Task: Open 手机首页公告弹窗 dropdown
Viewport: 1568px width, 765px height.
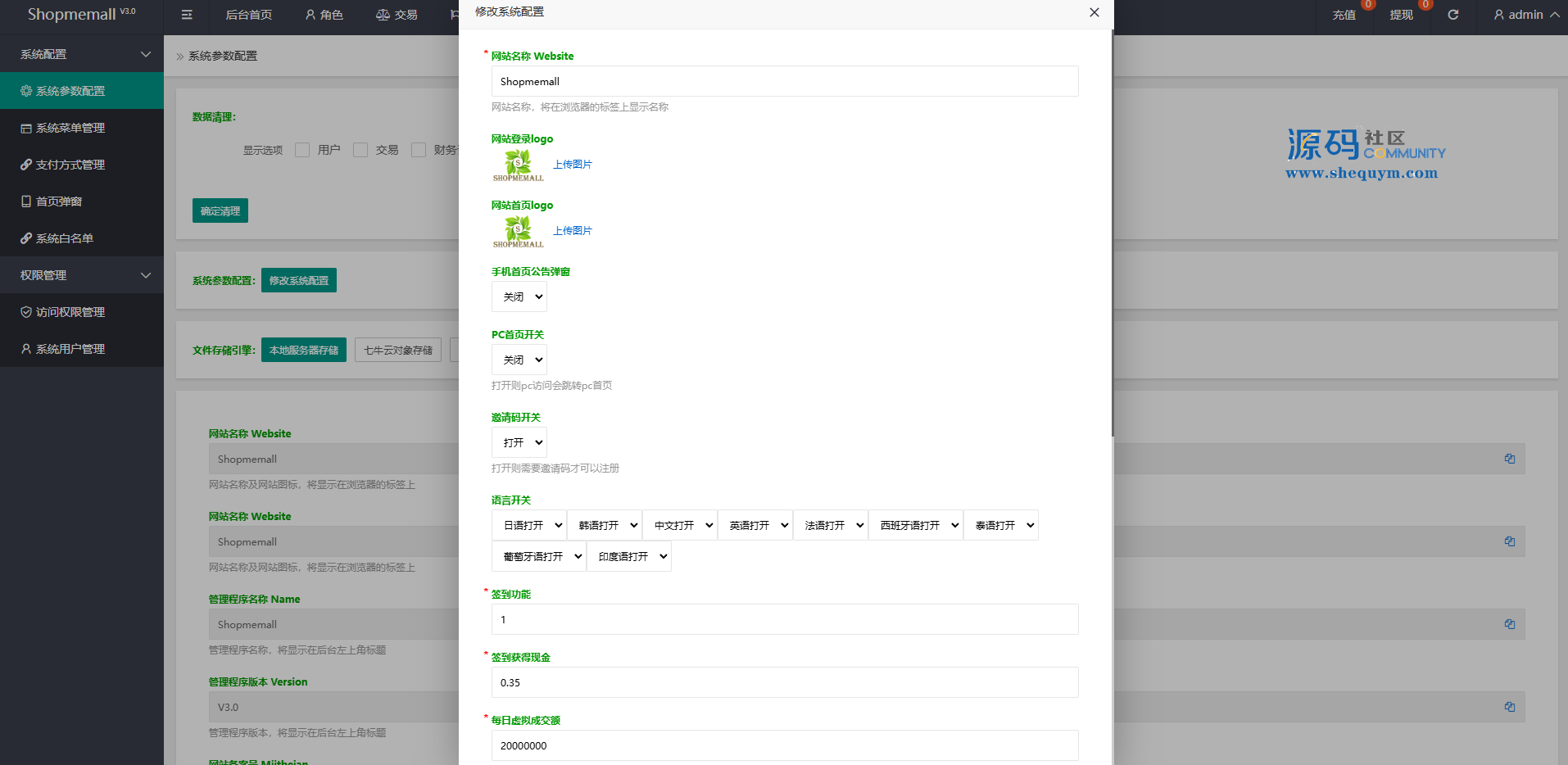Action: click(x=519, y=296)
